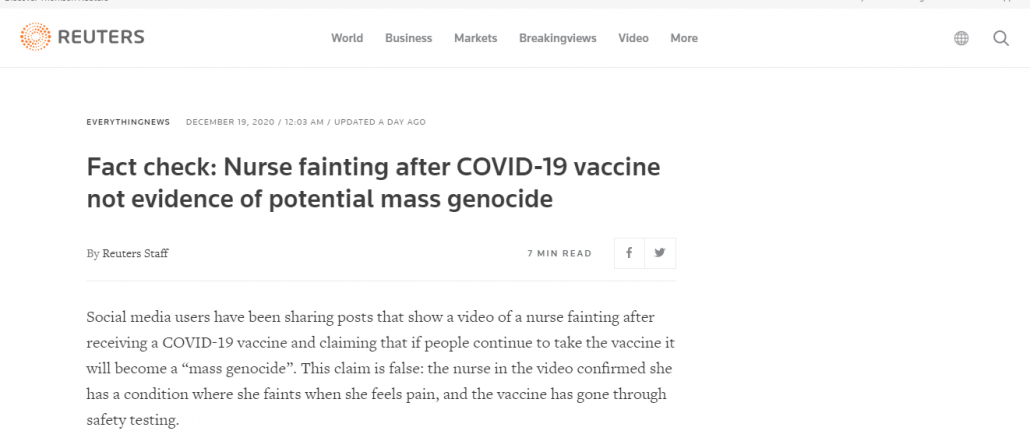Select Breakingviews in the top navigation

click(558, 38)
